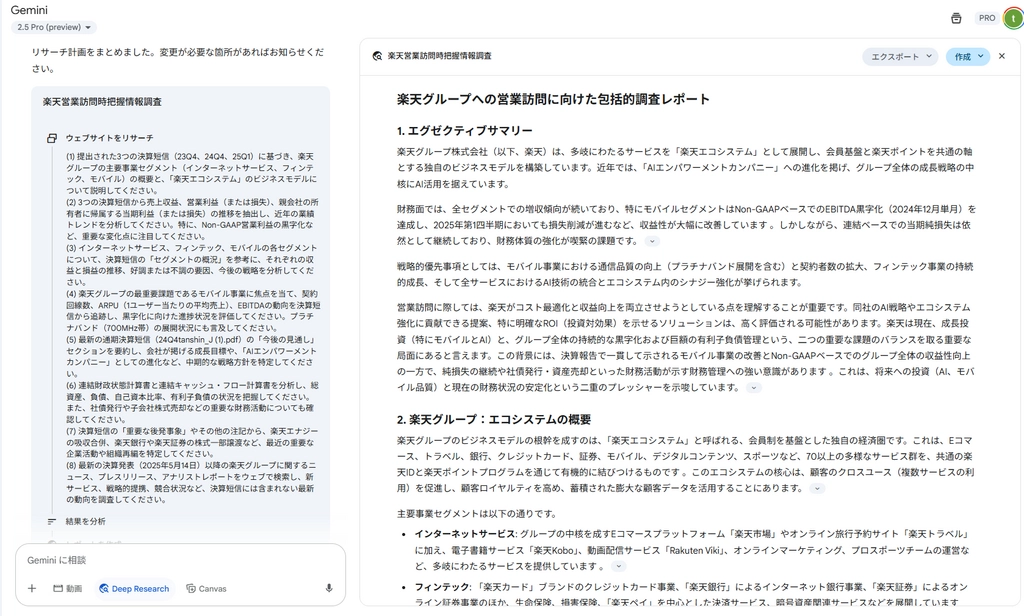Screen dimensions: 1024x616
Task: Click the 結果を分析 step label
Action: tap(86, 521)
